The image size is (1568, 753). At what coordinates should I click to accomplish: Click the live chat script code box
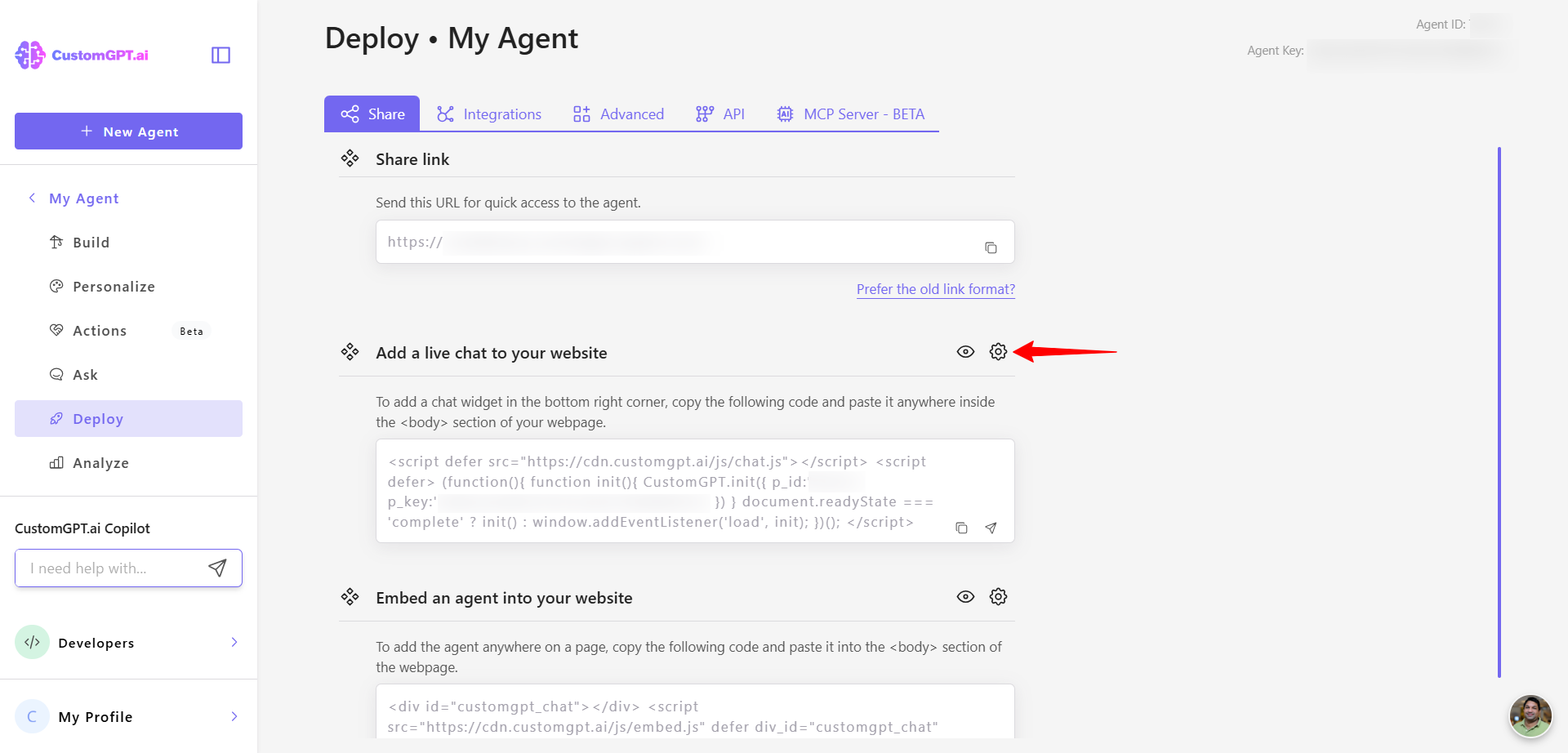695,491
